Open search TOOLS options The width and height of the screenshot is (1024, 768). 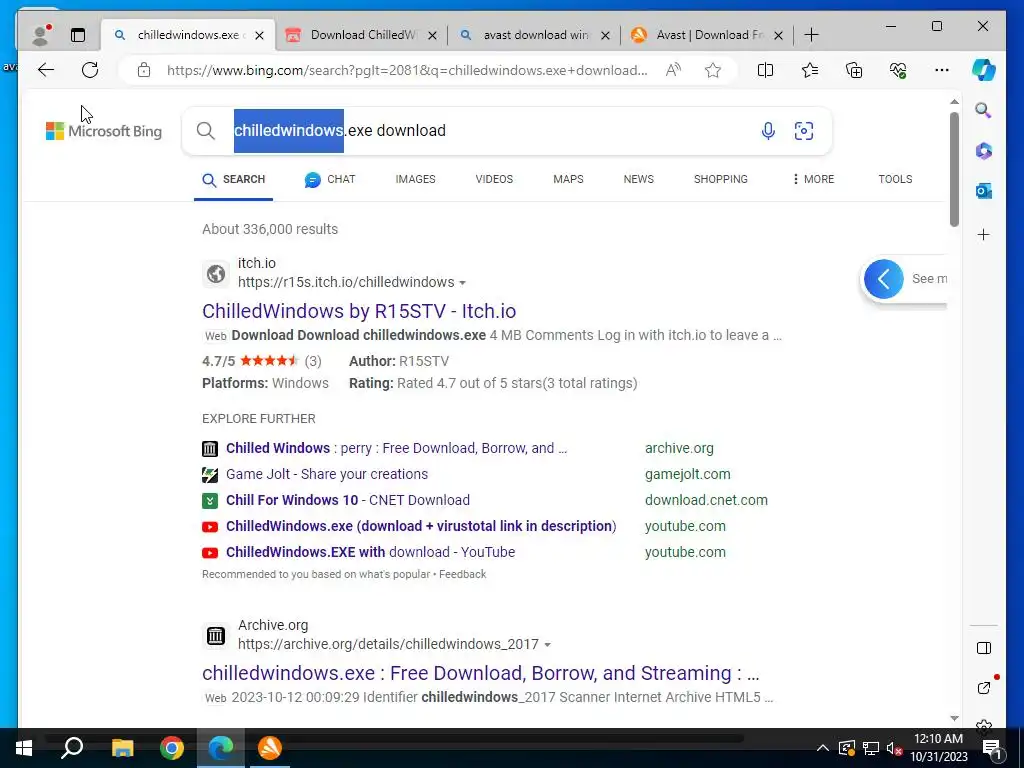tap(895, 179)
